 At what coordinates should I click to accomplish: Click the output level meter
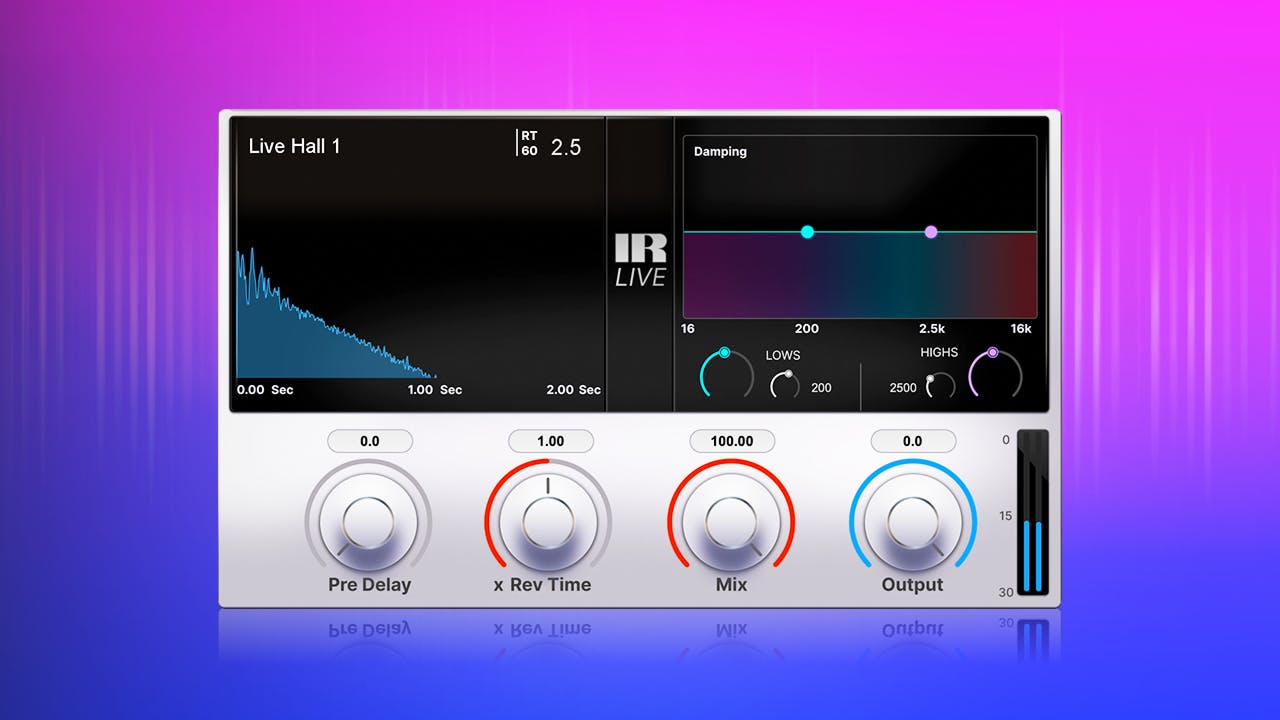[x=1032, y=513]
